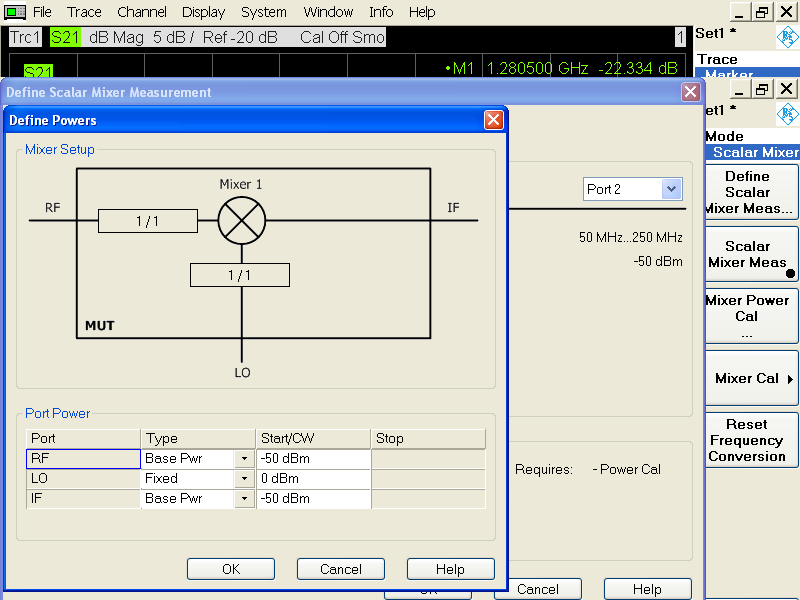Restore the inner softkey panel window

coord(762,89)
